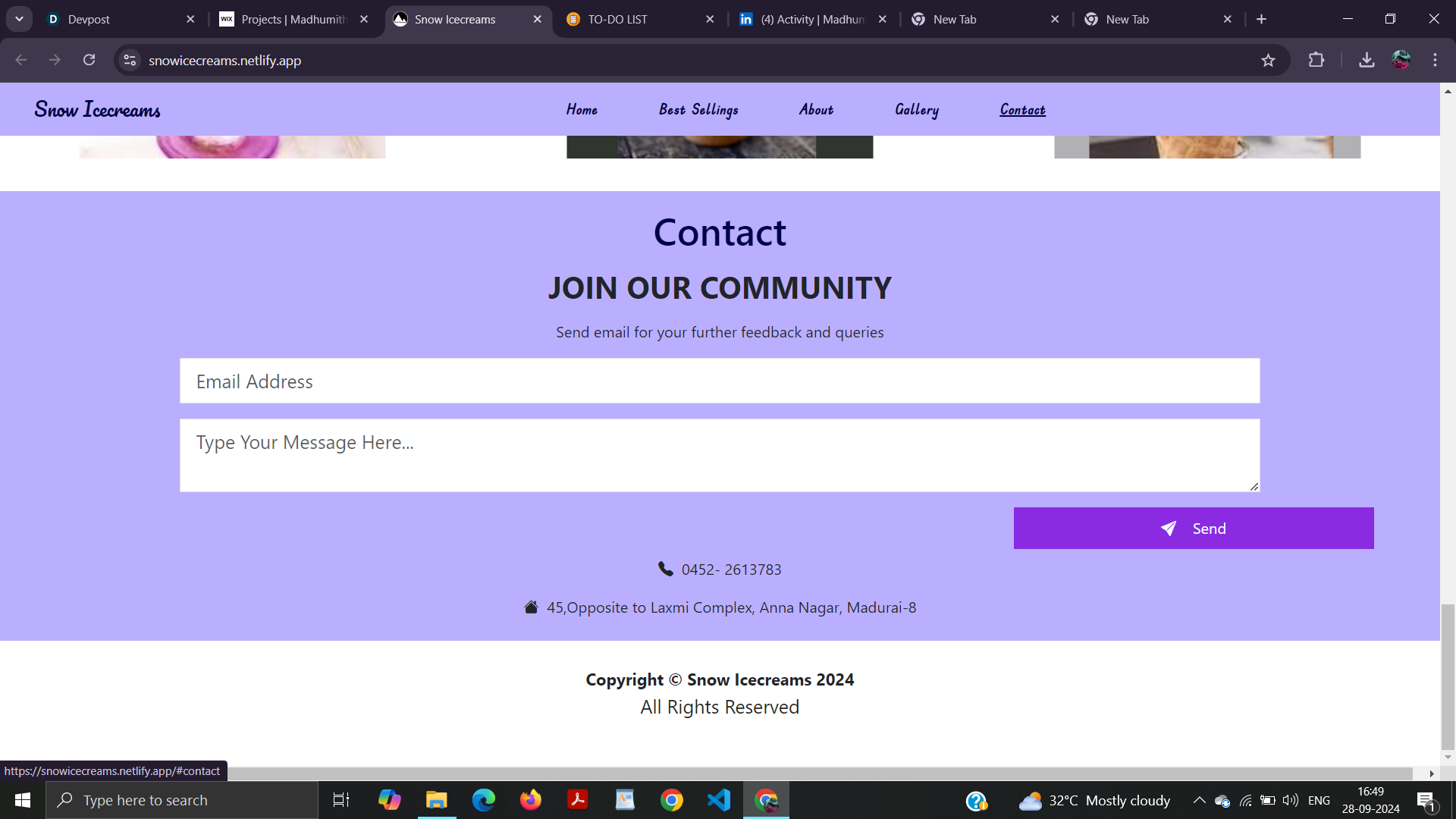View site information icon in address bar
The height and width of the screenshot is (819, 1456).
tap(130, 60)
